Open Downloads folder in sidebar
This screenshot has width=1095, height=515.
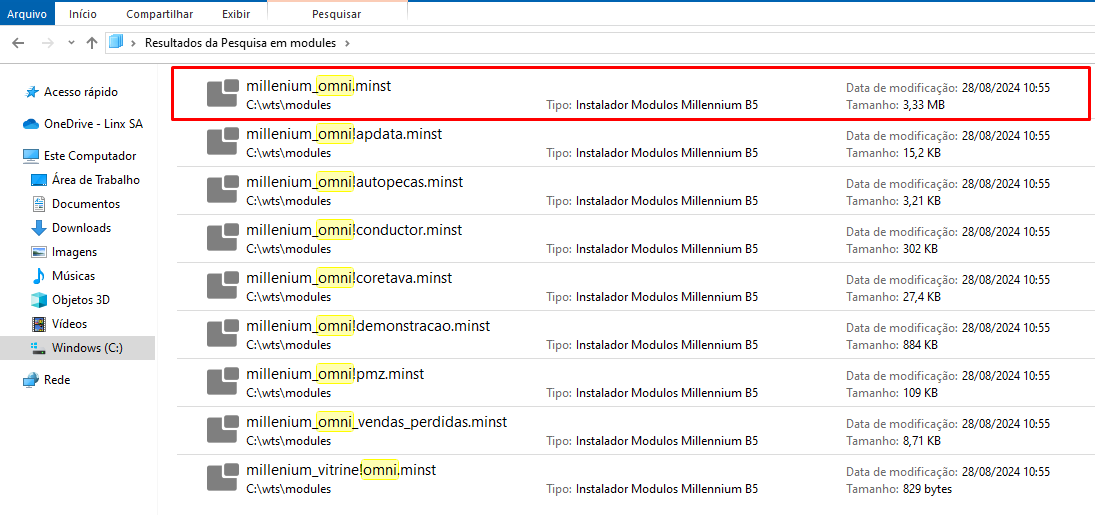click(81, 228)
